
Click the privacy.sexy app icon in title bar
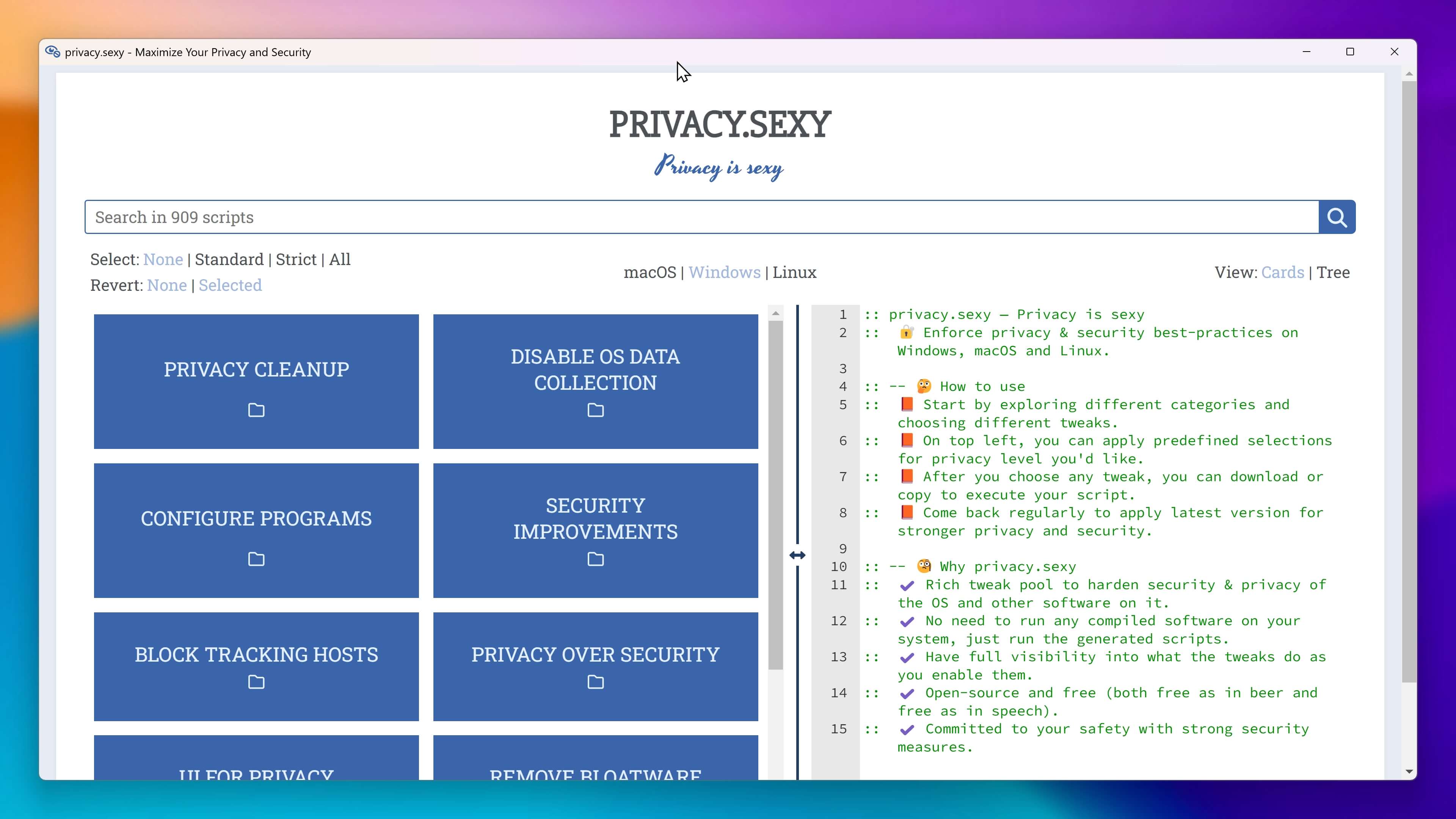coord(53,52)
